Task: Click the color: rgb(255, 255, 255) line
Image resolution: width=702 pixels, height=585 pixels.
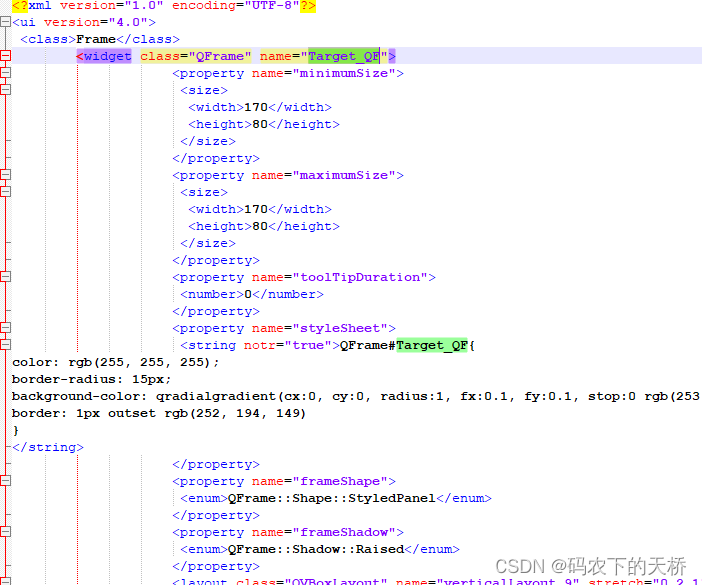Action: (116, 363)
